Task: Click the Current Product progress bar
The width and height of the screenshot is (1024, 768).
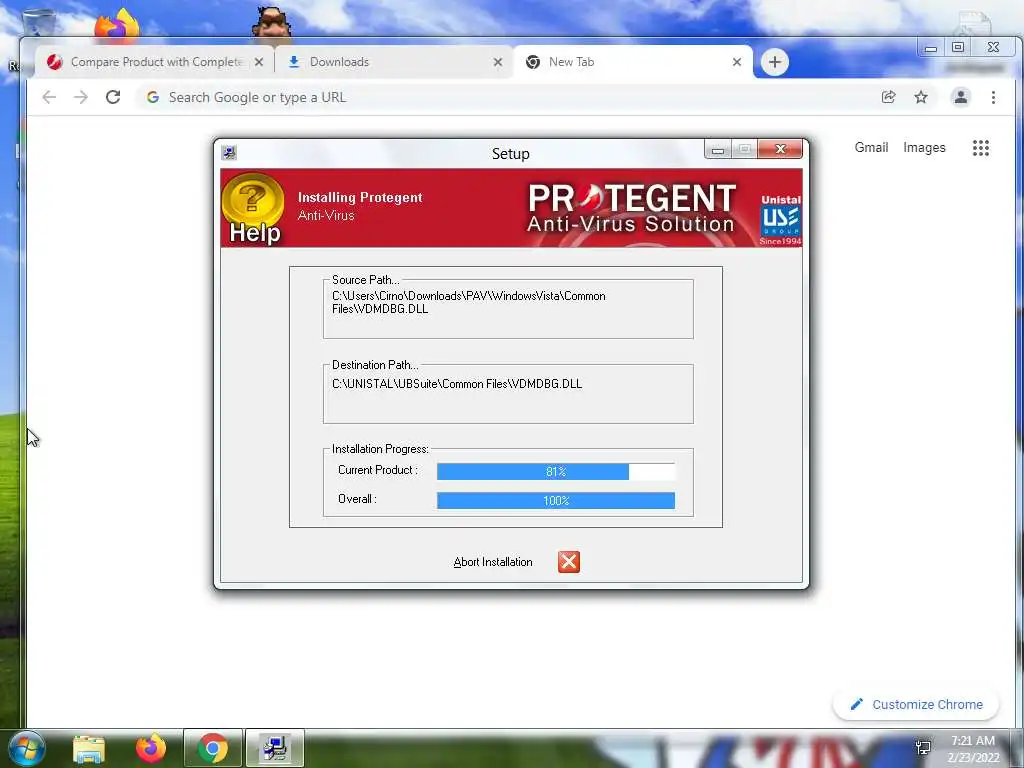Action: click(556, 472)
